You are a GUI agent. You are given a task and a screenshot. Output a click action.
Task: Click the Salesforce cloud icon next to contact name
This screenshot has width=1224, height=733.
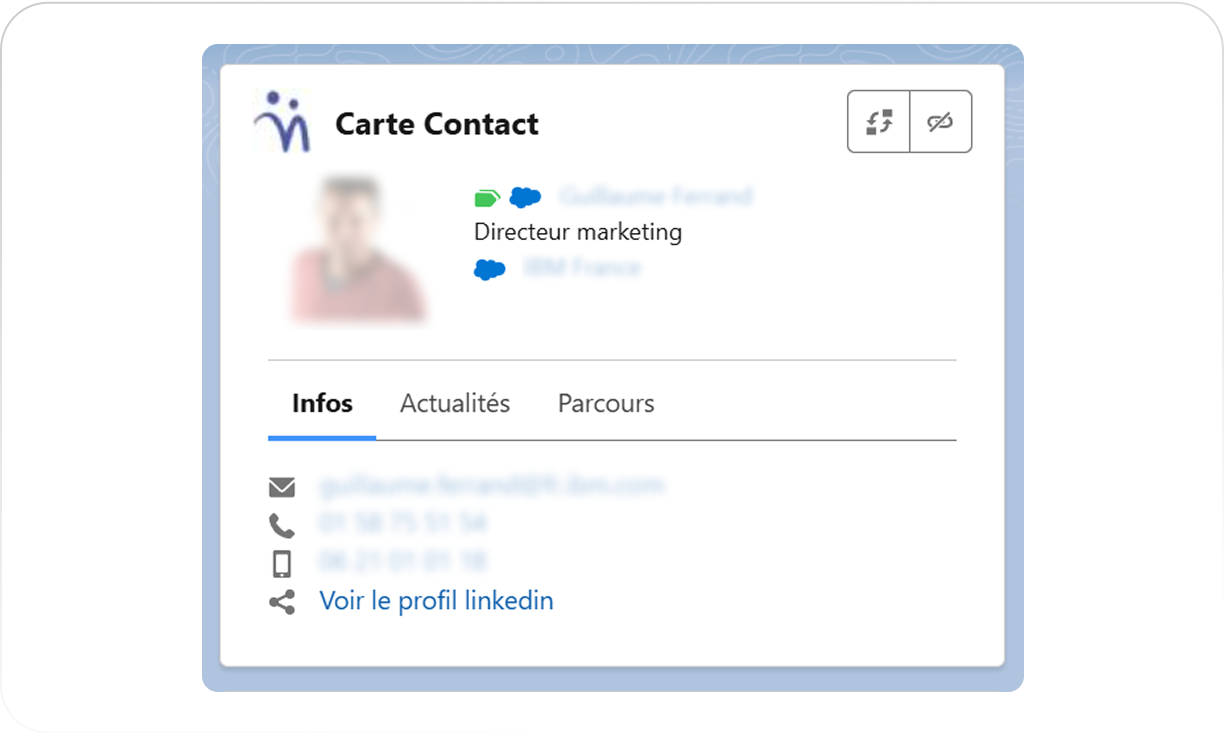click(525, 197)
